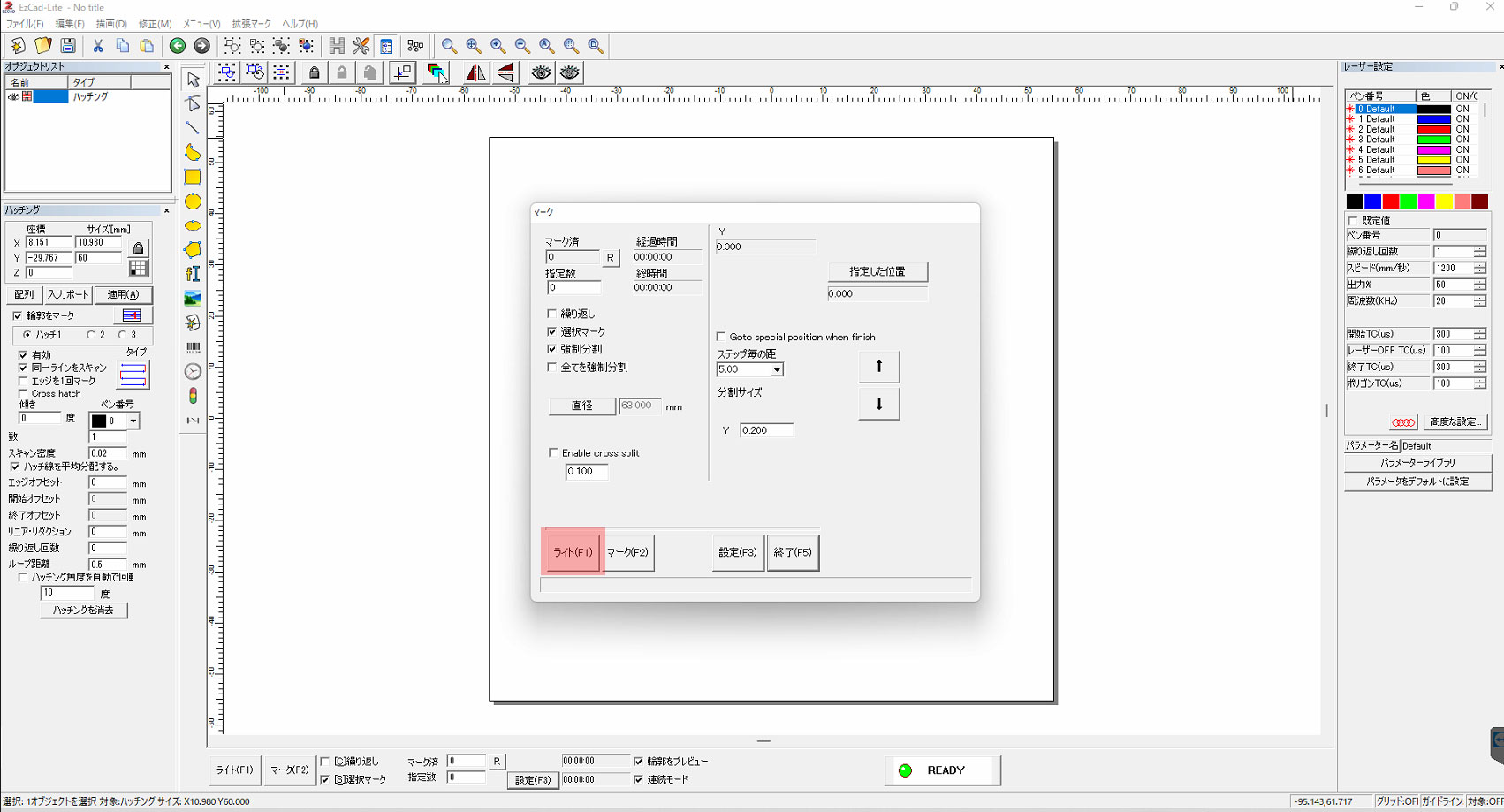Select the Rectangle tool
Viewport: 1504px width, 812px height.
click(193, 177)
